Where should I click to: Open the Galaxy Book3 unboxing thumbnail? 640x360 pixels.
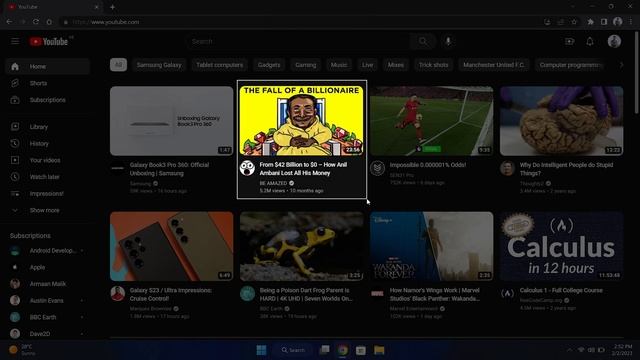click(171, 120)
